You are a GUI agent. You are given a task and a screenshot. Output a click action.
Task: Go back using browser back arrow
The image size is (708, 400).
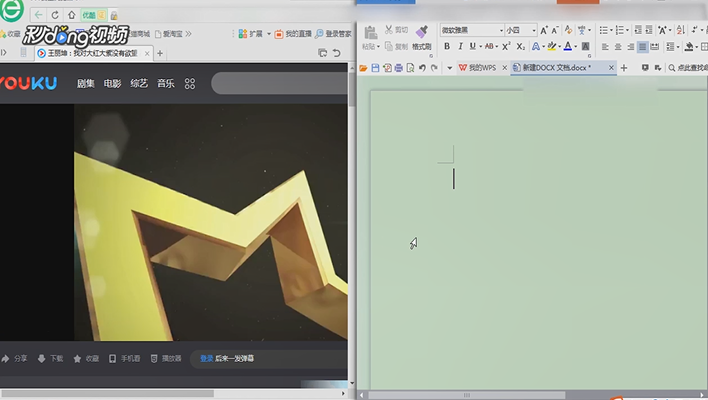click(38, 15)
